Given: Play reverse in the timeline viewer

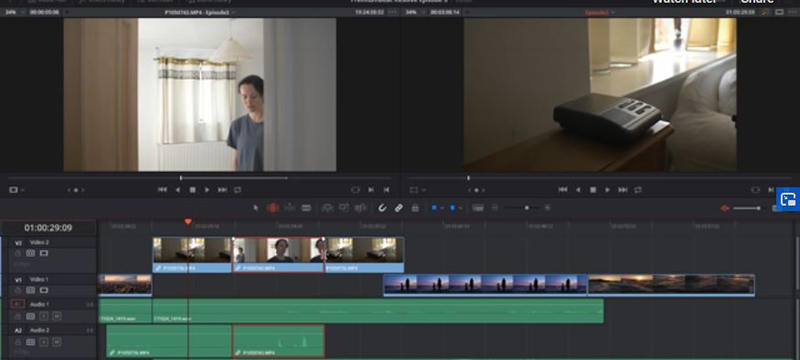Looking at the screenshot, I should [578, 190].
